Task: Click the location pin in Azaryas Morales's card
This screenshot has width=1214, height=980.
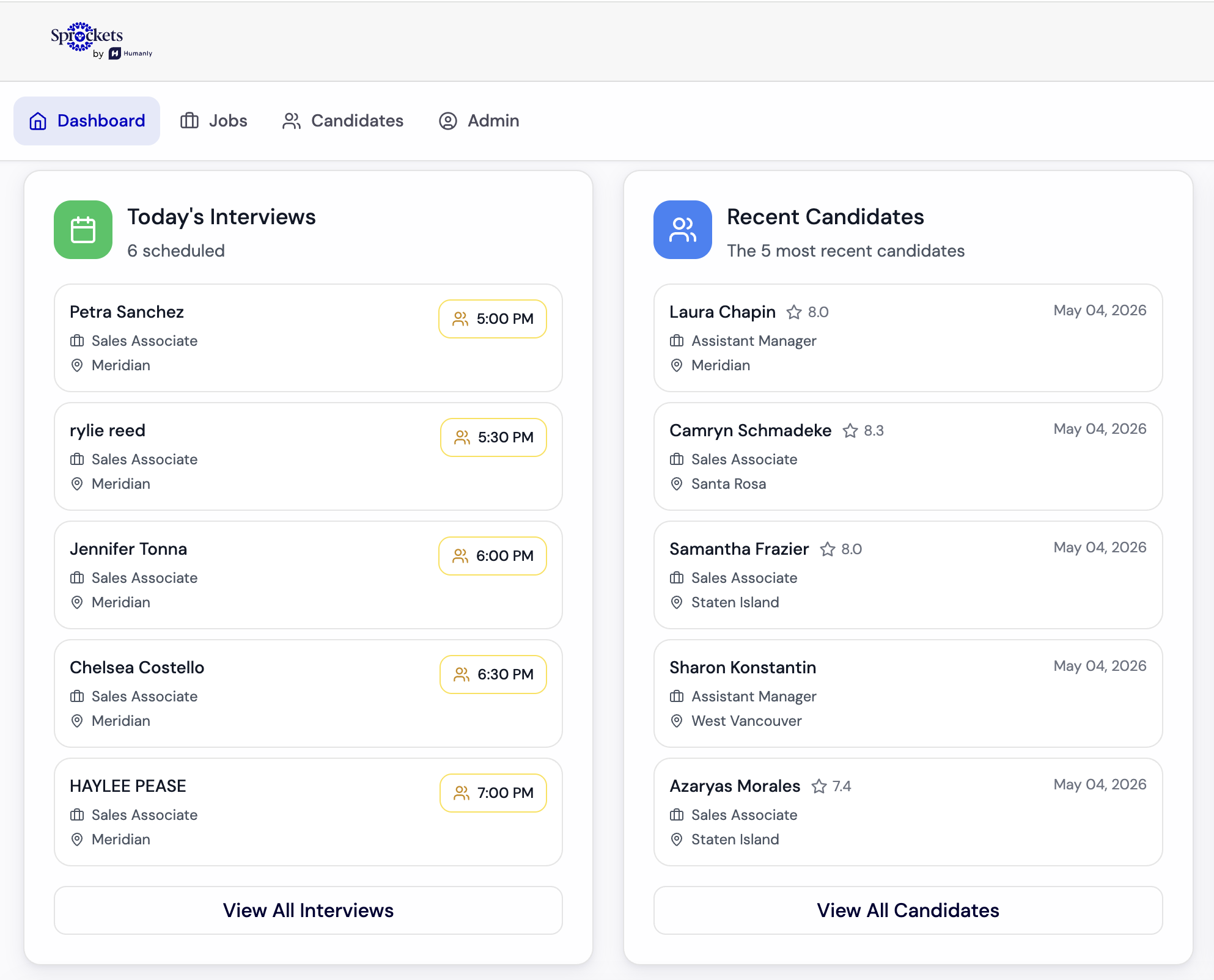Action: [677, 839]
